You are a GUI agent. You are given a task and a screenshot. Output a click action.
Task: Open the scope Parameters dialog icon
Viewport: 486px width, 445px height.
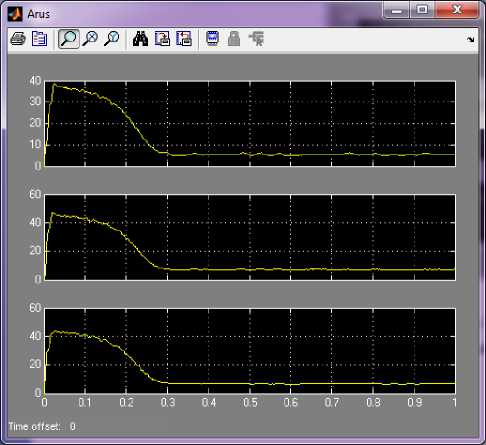pos(39,39)
